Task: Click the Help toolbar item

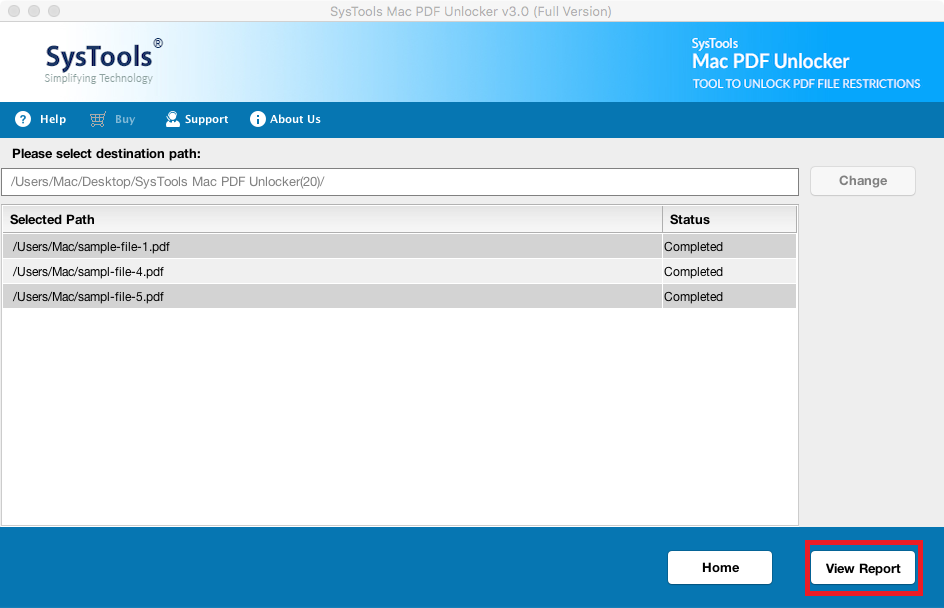Action: coord(51,119)
